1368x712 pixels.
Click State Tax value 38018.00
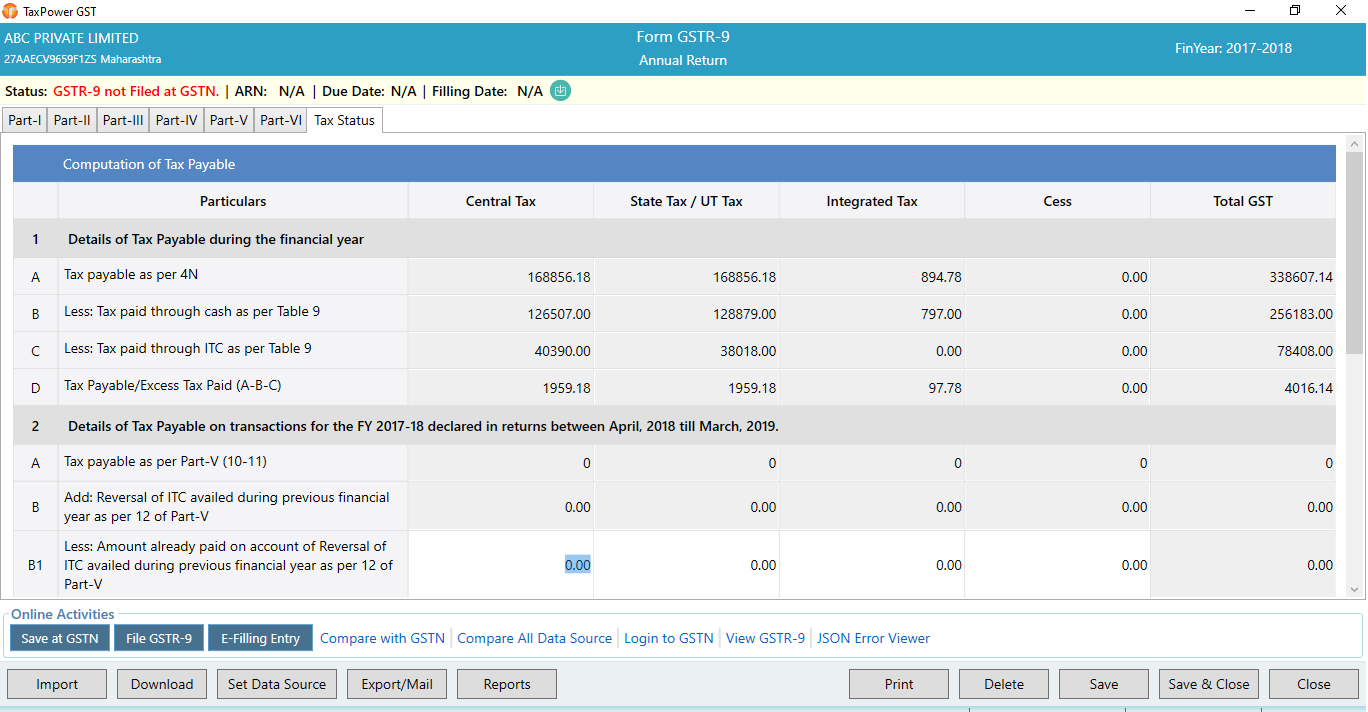(x=749, y=351)
